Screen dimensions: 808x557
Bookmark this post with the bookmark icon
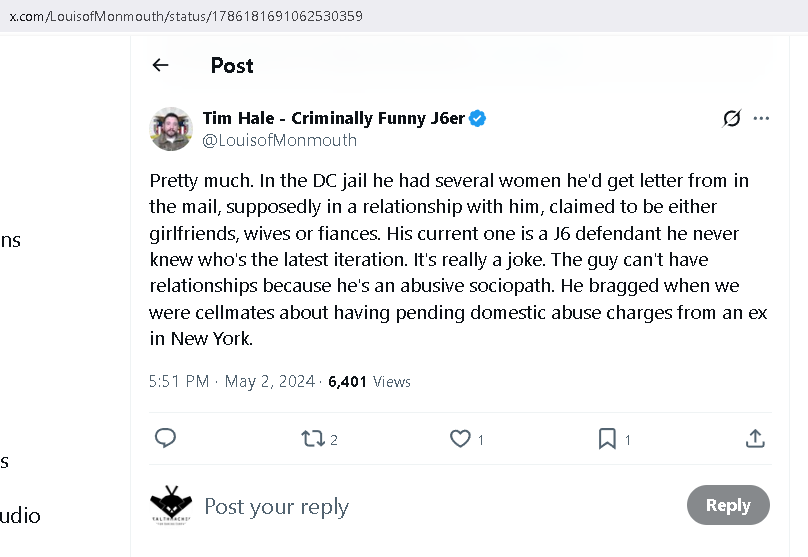pyautogui.click(x=607, y=438)
